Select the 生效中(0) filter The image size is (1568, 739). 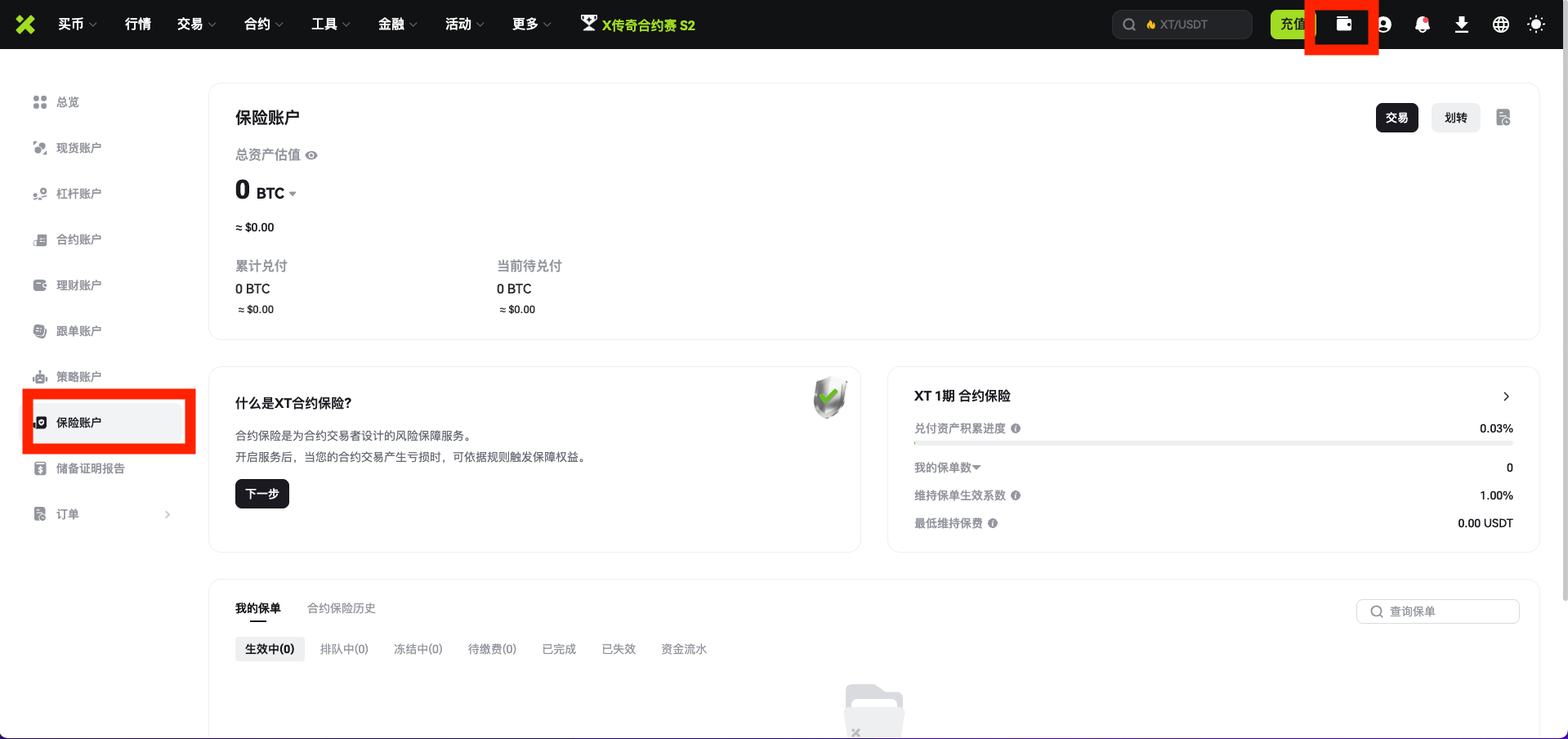click(x=270, y=649)
